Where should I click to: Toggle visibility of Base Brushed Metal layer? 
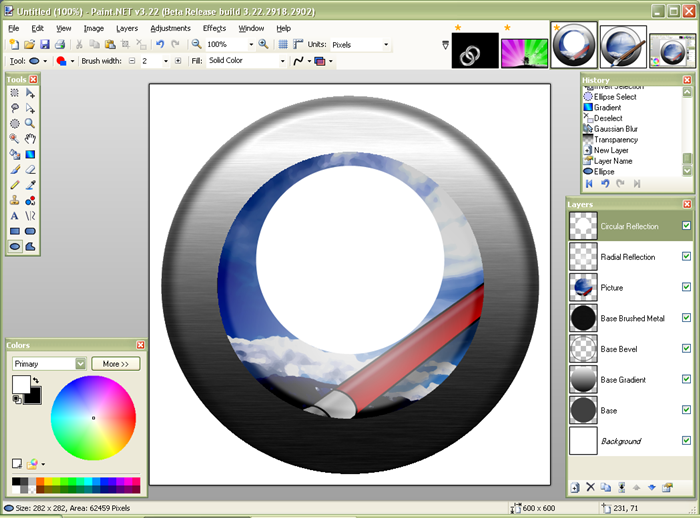point(686,317)
